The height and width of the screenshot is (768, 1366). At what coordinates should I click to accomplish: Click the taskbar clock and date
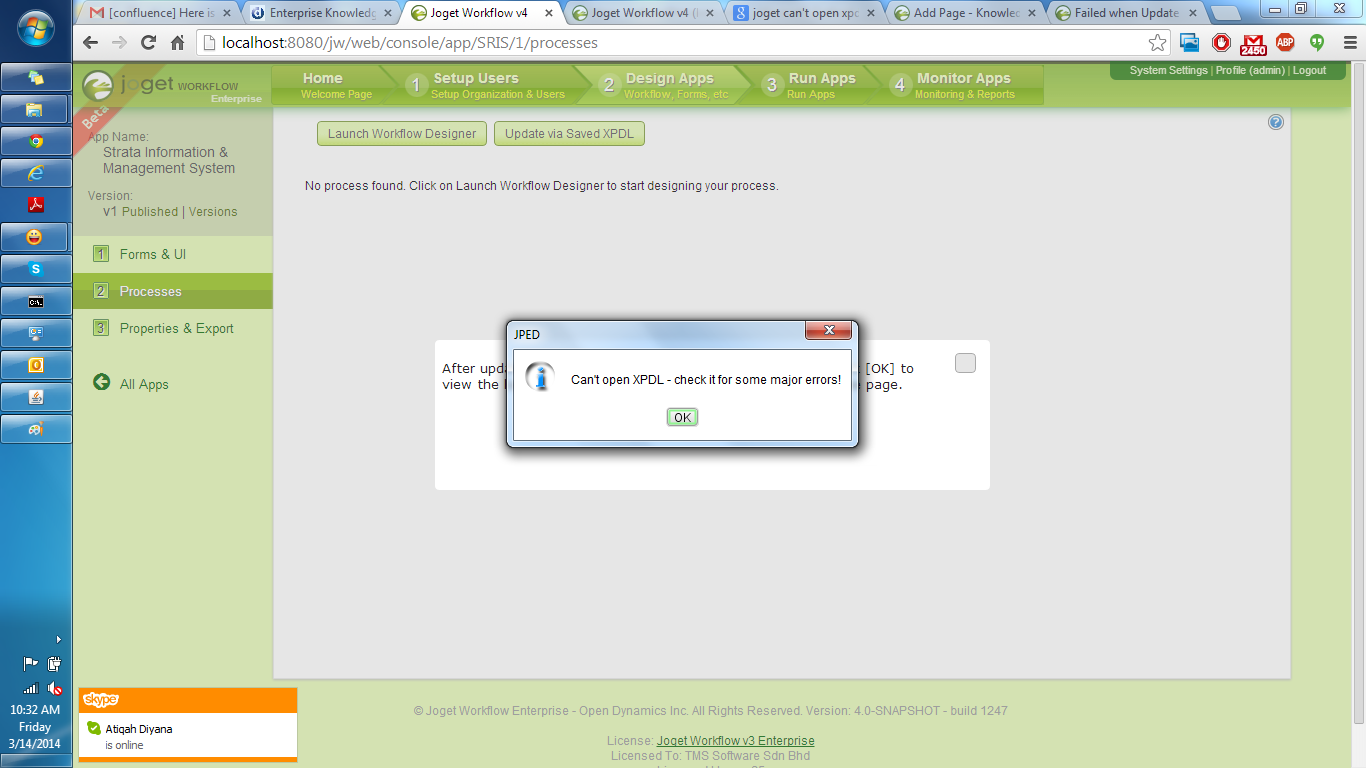(x=35, y=727)
